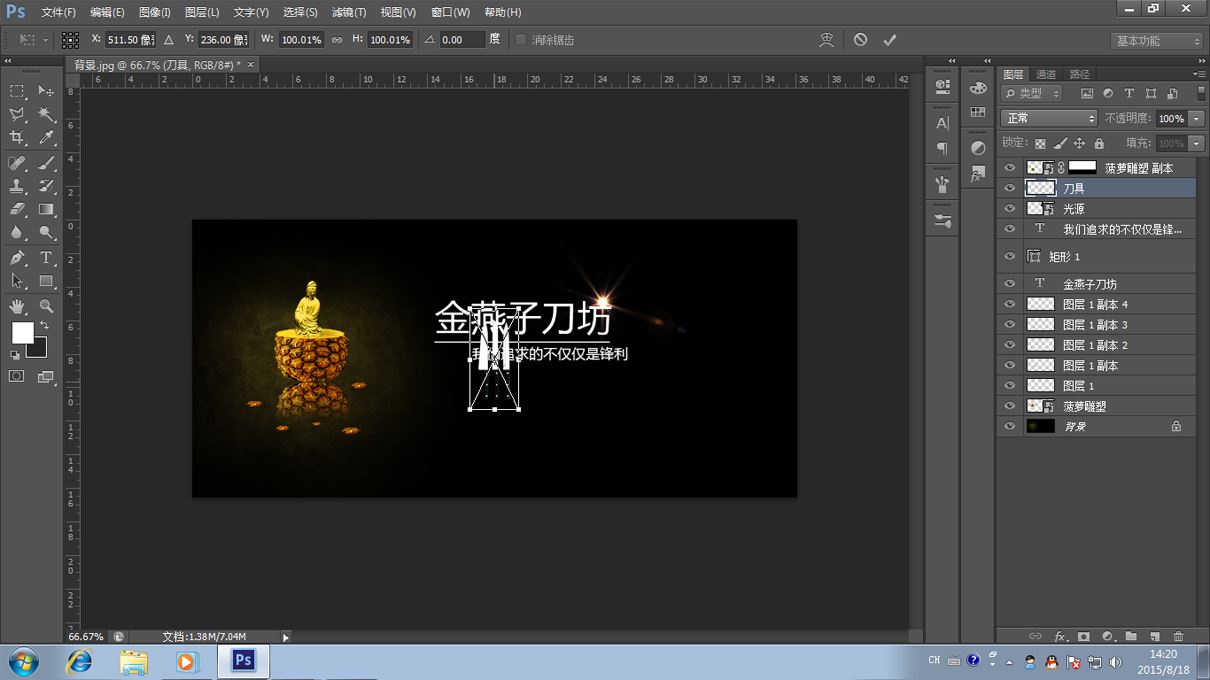Open the status bar info arrow
The image size is (1210, 680).
286,637
